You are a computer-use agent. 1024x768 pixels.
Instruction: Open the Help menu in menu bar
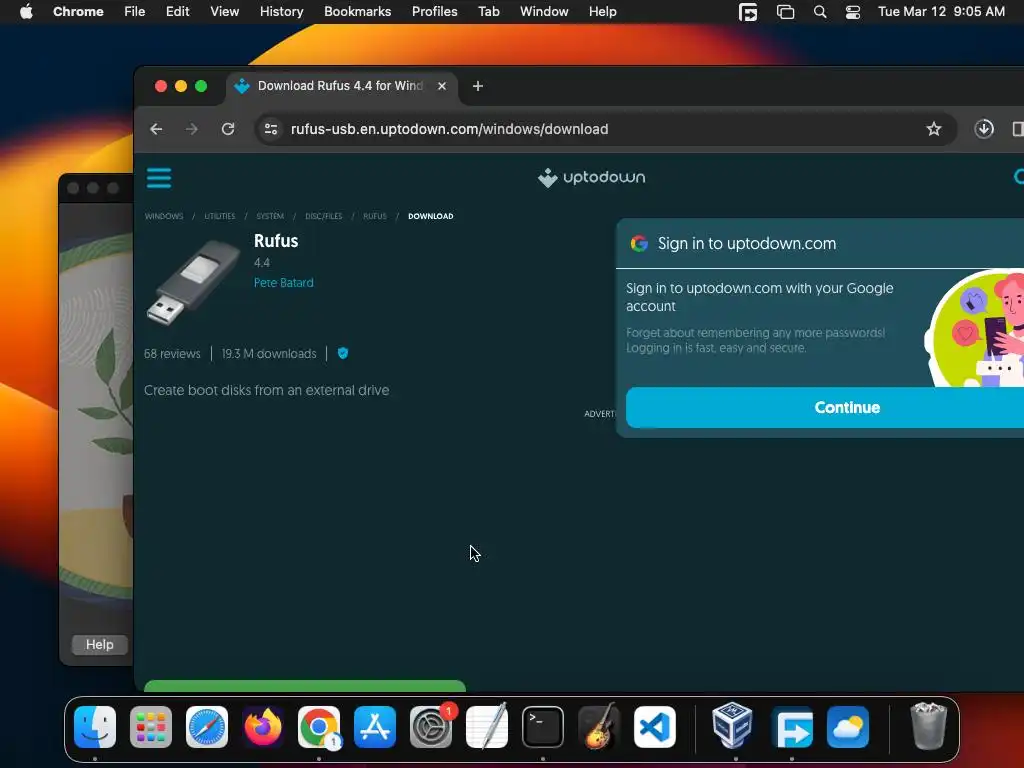click(602, 12)
